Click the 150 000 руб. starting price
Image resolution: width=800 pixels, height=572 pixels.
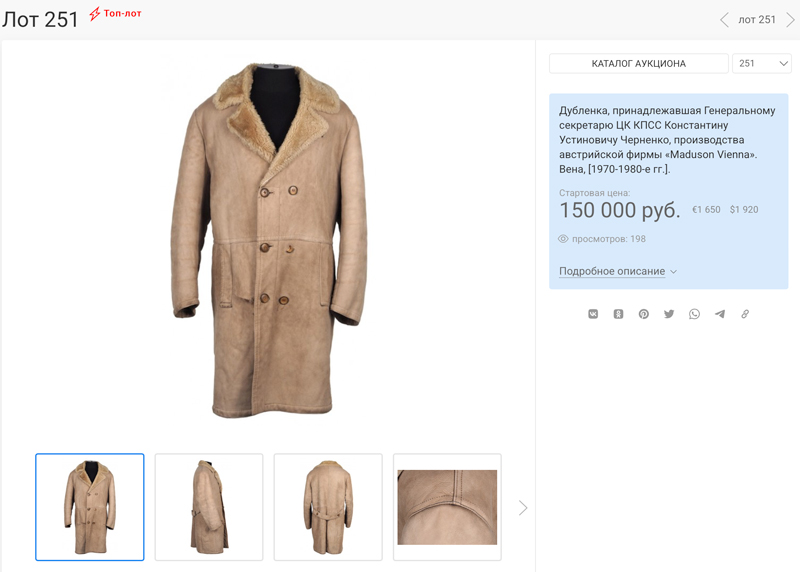click(x=620, y=210)
